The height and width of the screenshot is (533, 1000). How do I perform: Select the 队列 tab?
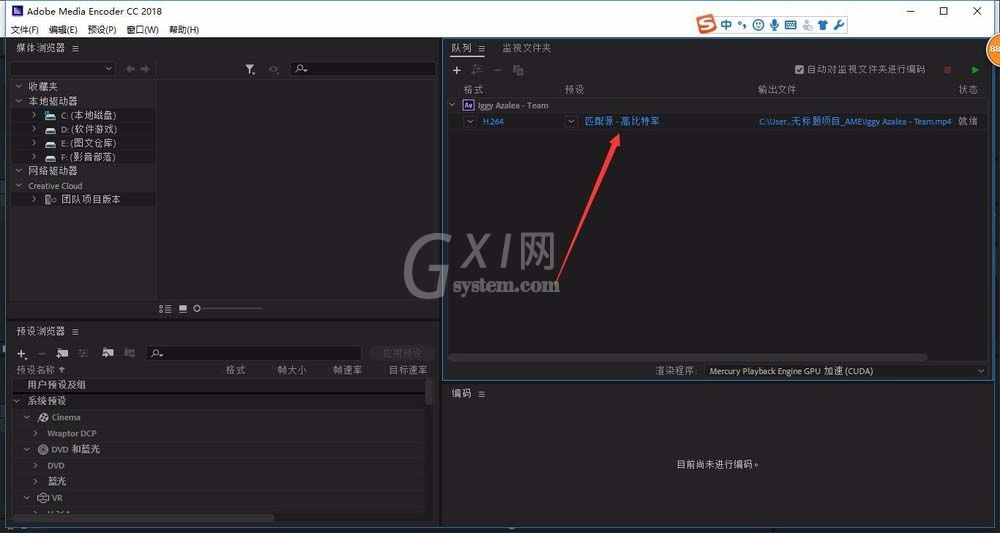(x=462, y=48)
